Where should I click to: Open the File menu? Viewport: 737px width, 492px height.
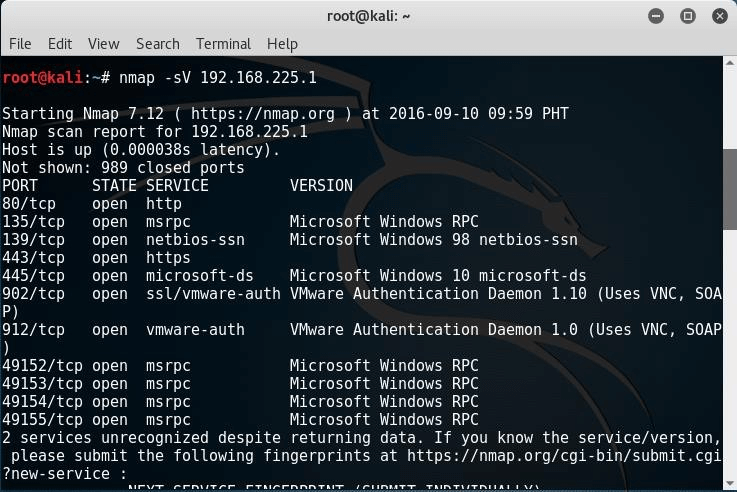pyautogui.click(x=20, y=44)
